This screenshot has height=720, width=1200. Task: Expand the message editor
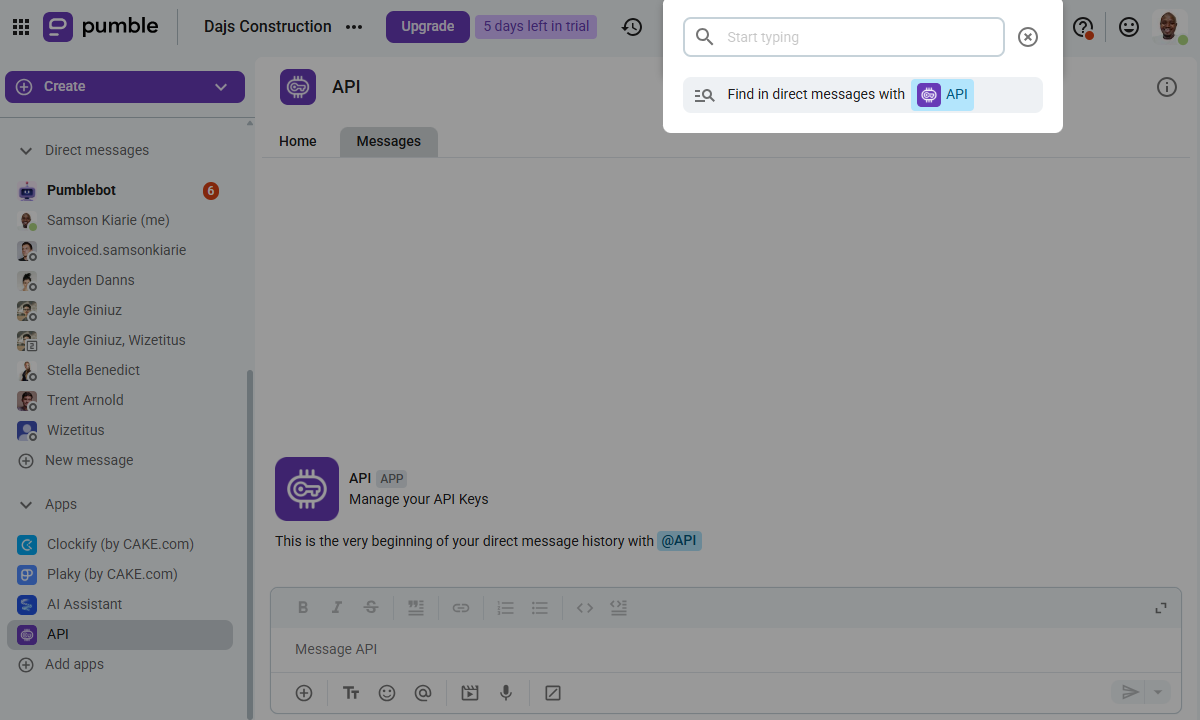pyautogui.click(x=1161, y=607)
